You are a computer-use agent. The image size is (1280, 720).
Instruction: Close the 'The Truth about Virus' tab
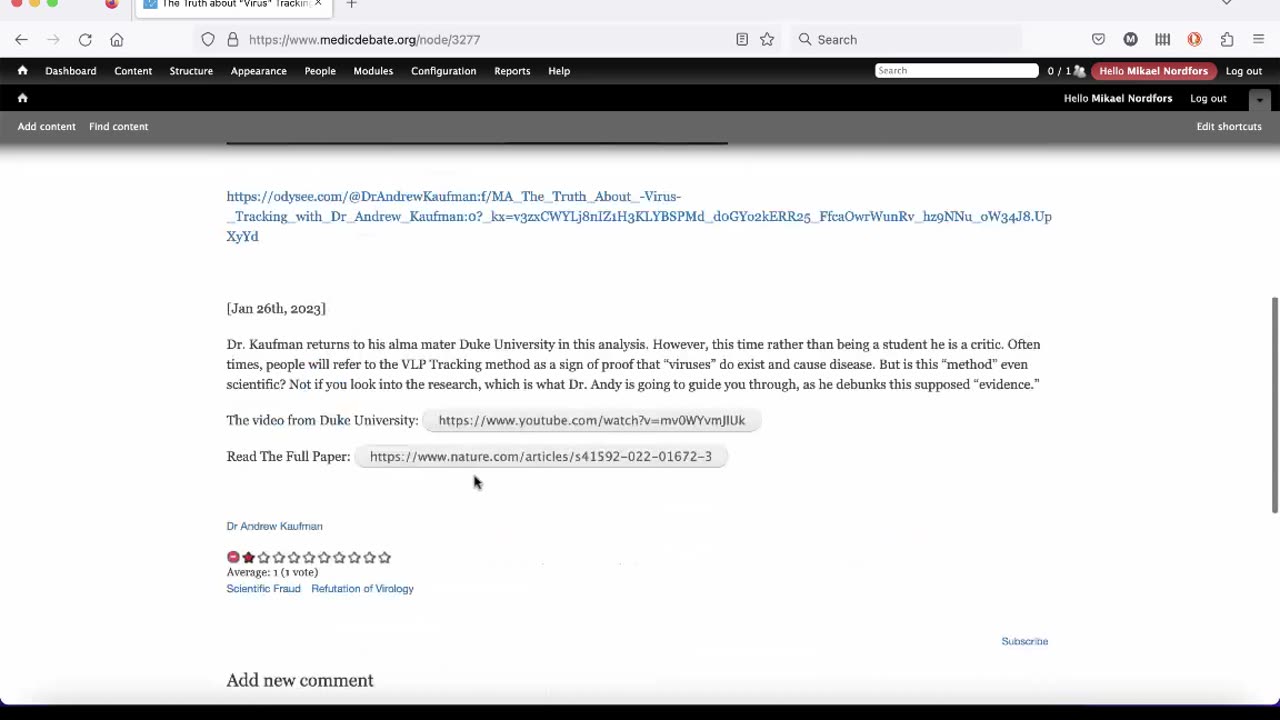tap(318, 4)
